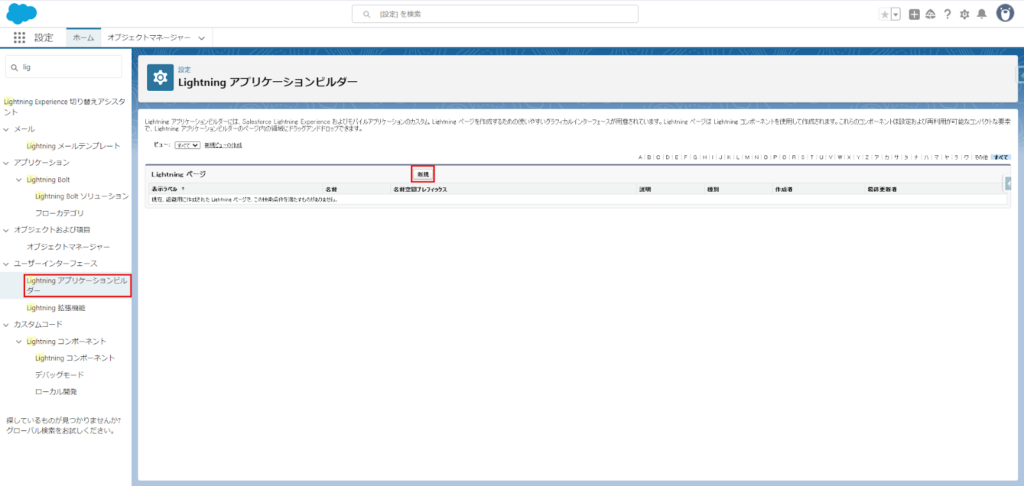Click the favorites star icon
Viewport: 1024px width, 486px height.
coord(885,14)
